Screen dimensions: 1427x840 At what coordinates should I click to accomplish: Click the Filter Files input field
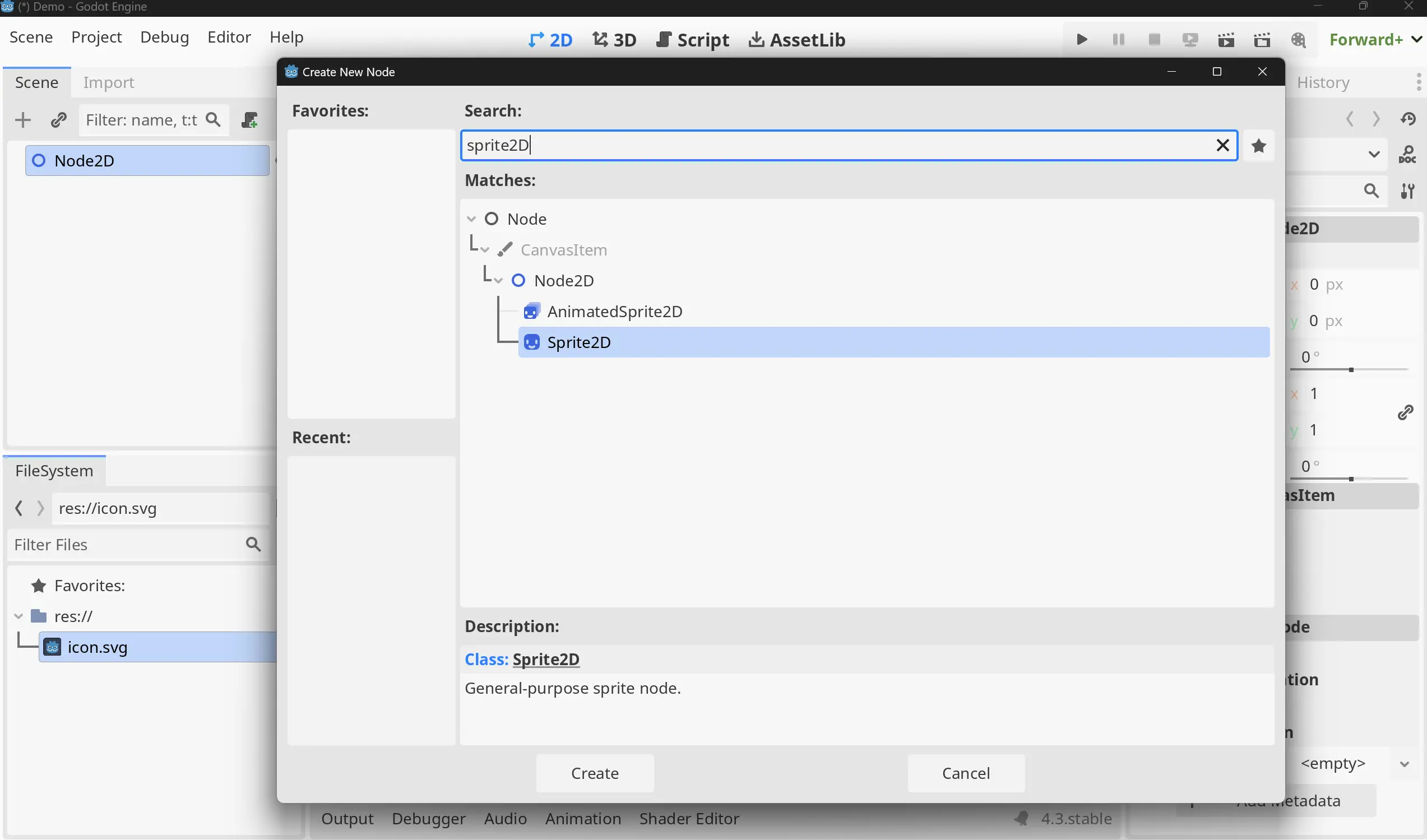coord(138,545)
